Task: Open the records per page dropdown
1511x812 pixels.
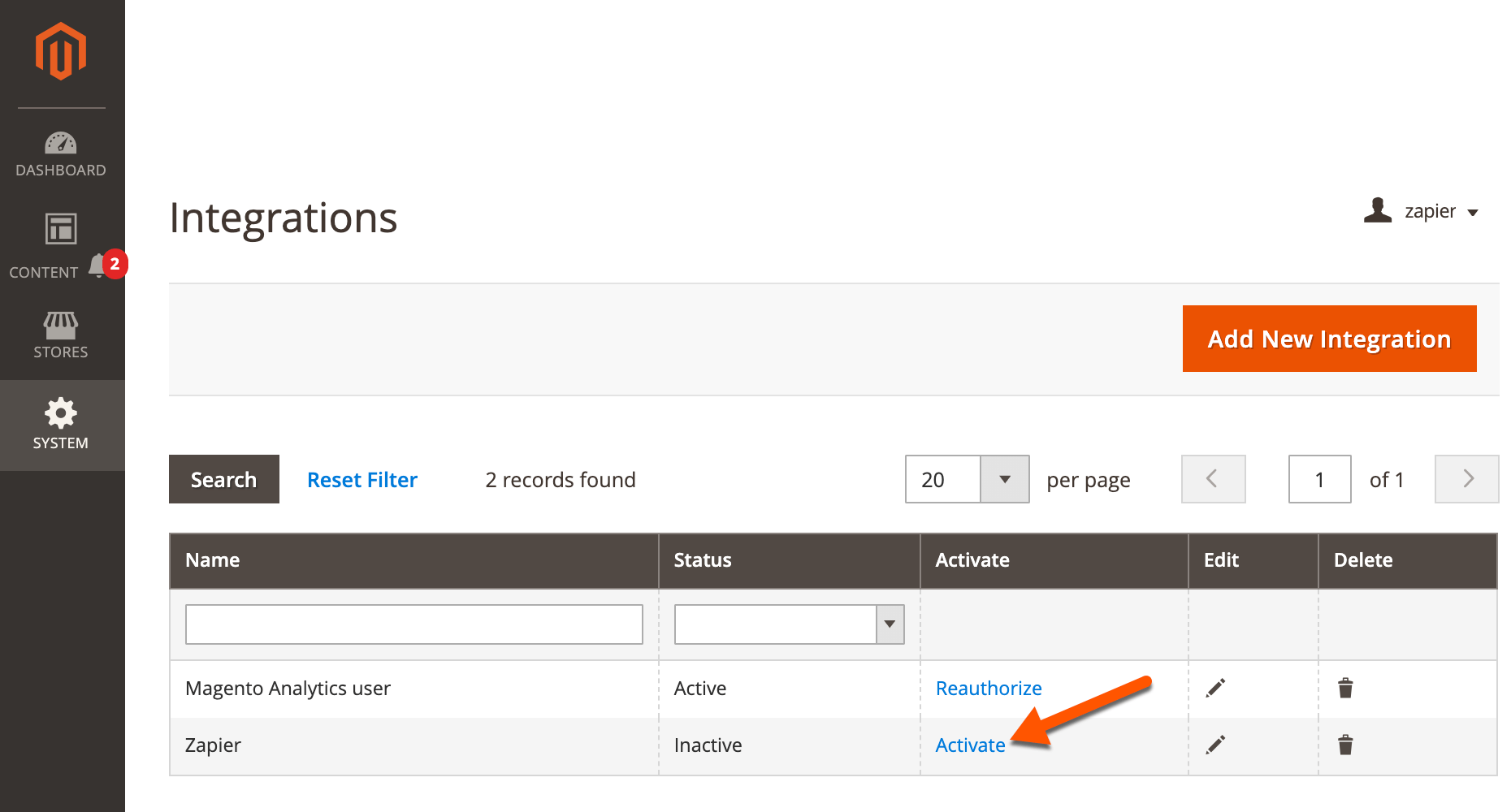Action: click(1006, 479)
